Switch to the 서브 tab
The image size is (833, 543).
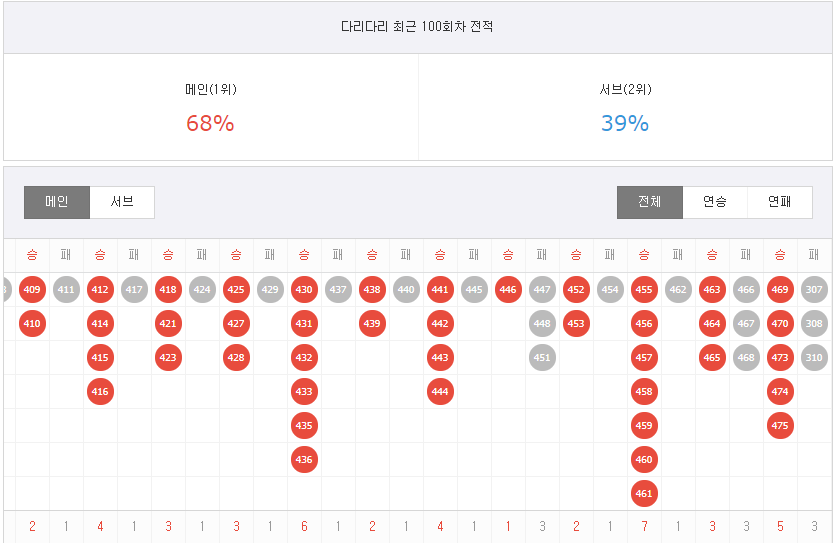122,202
